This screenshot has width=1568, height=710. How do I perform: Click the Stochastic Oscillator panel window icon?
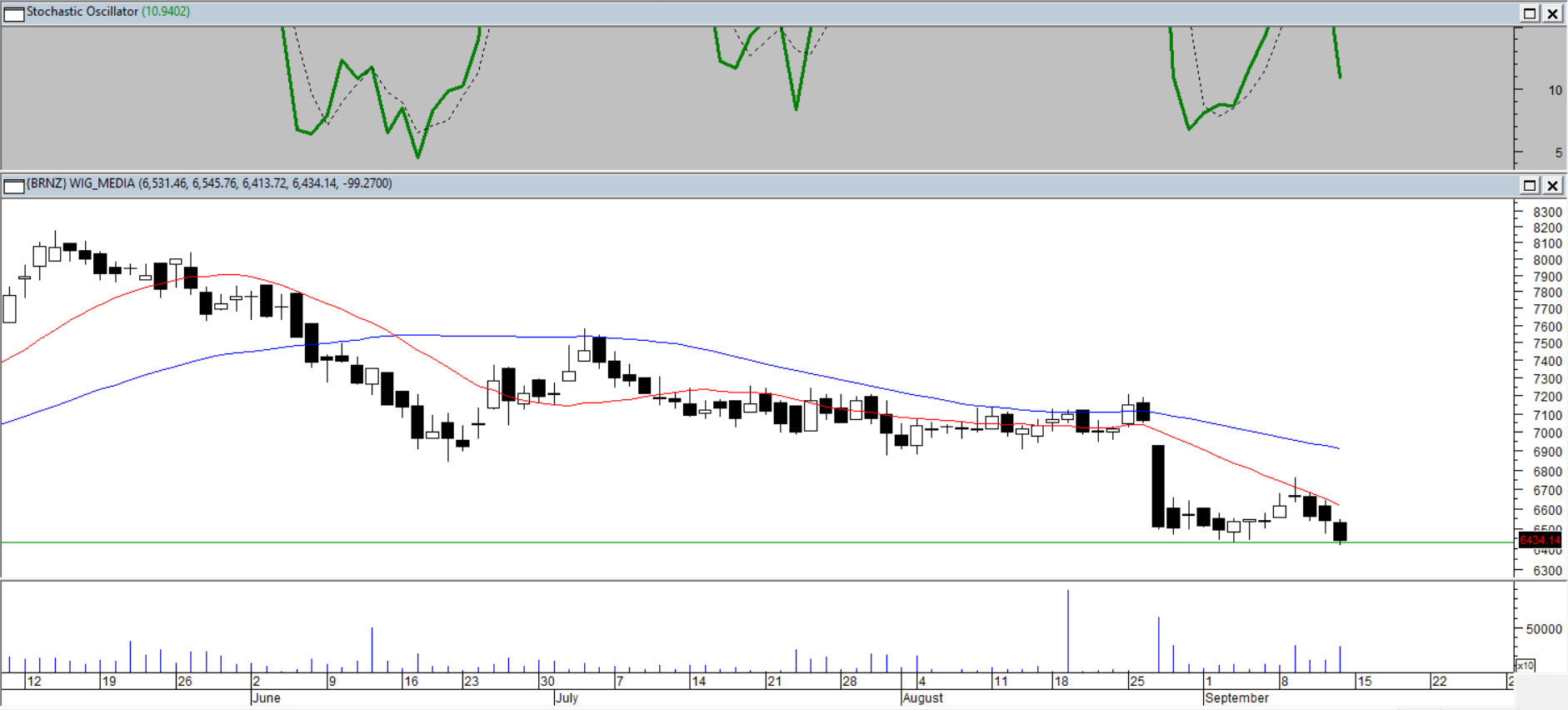(14, 13)
